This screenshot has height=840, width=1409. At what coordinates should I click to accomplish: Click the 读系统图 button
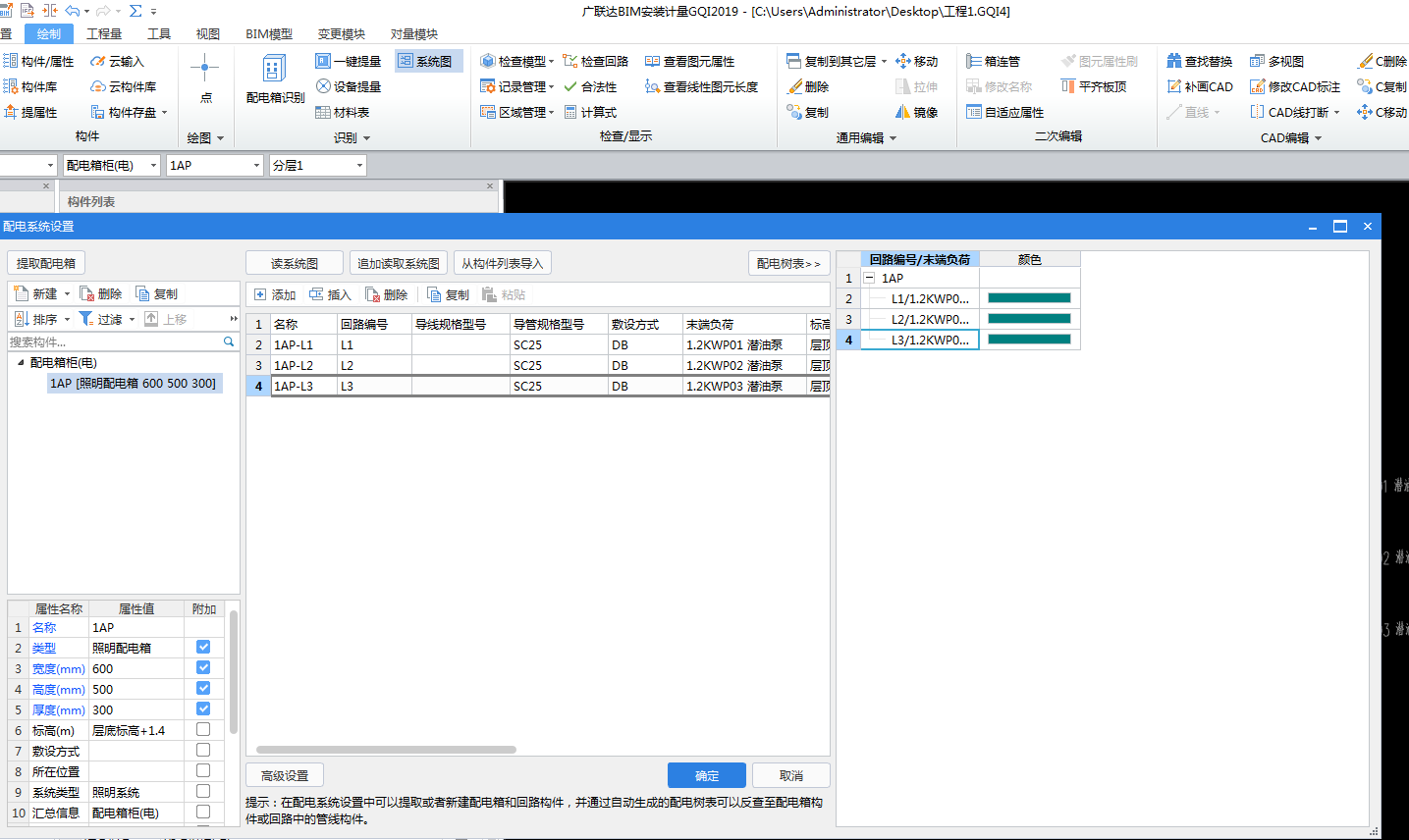[295, 263]
